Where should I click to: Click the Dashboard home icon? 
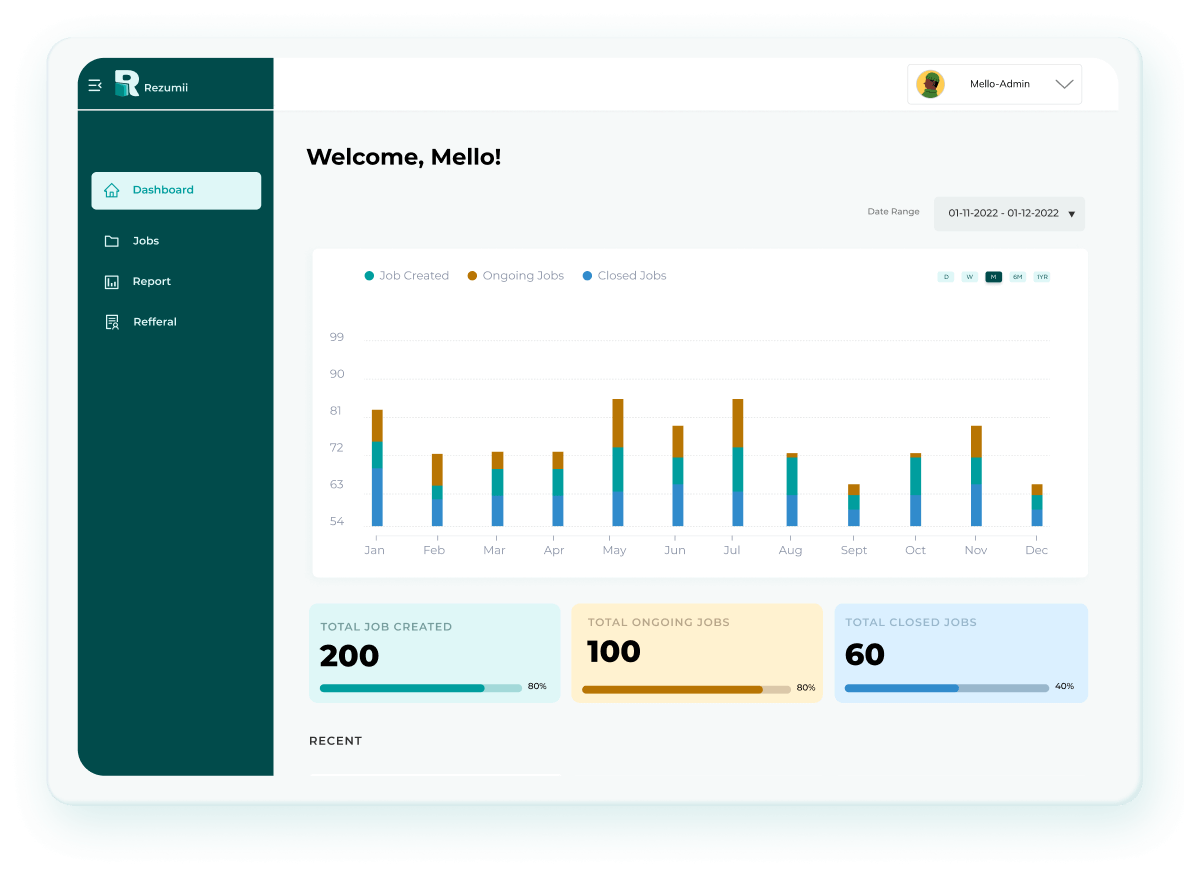[112, 190]
